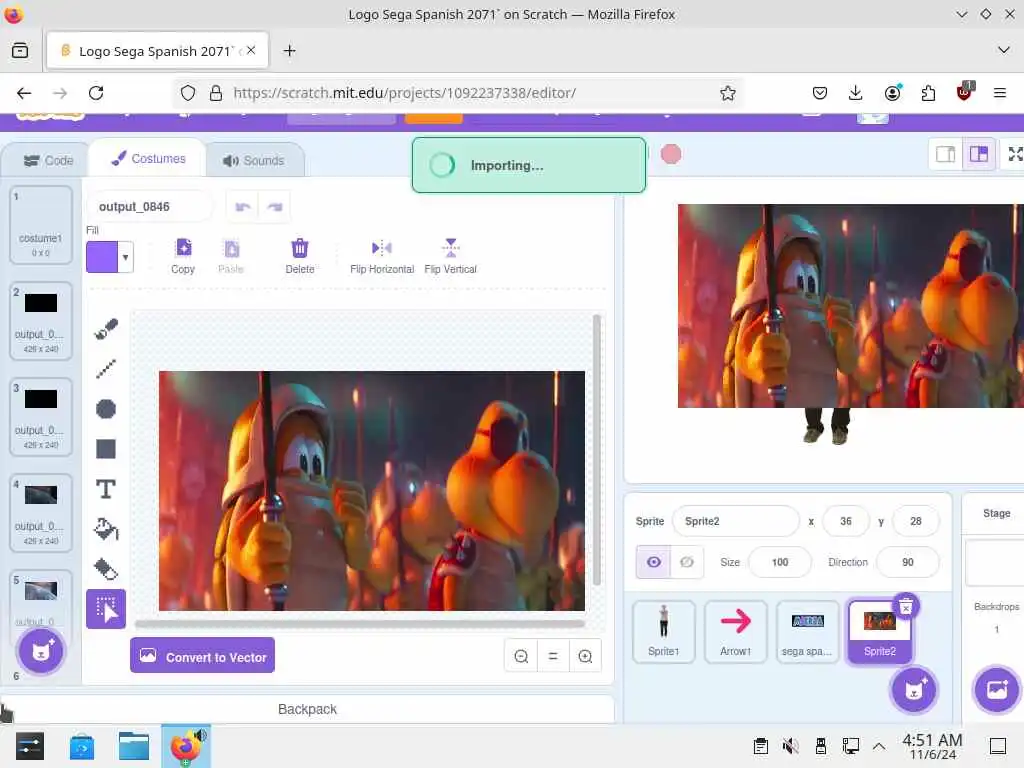
Task: Click the Paste icon
Action: (231, 256)
